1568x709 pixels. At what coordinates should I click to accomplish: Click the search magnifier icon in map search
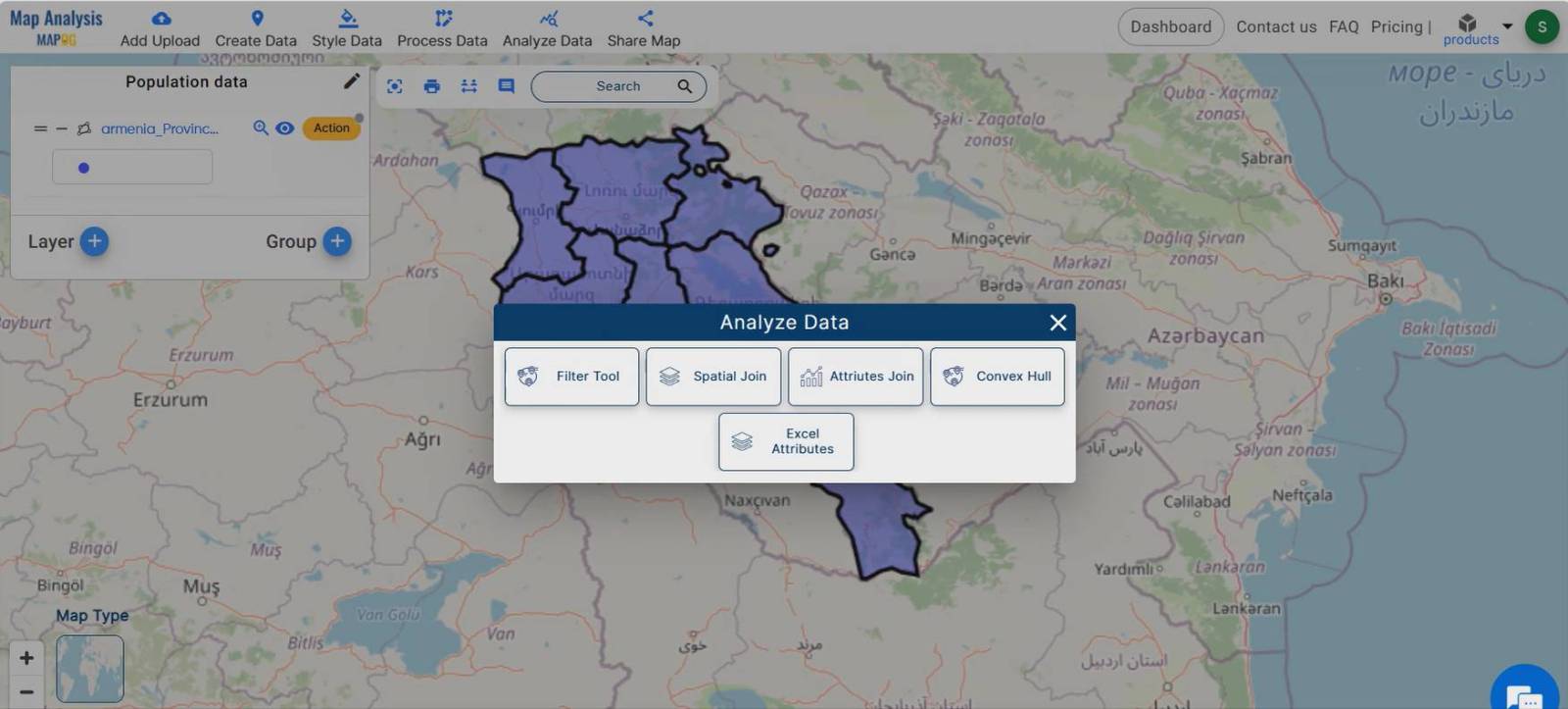coord(684,86)
